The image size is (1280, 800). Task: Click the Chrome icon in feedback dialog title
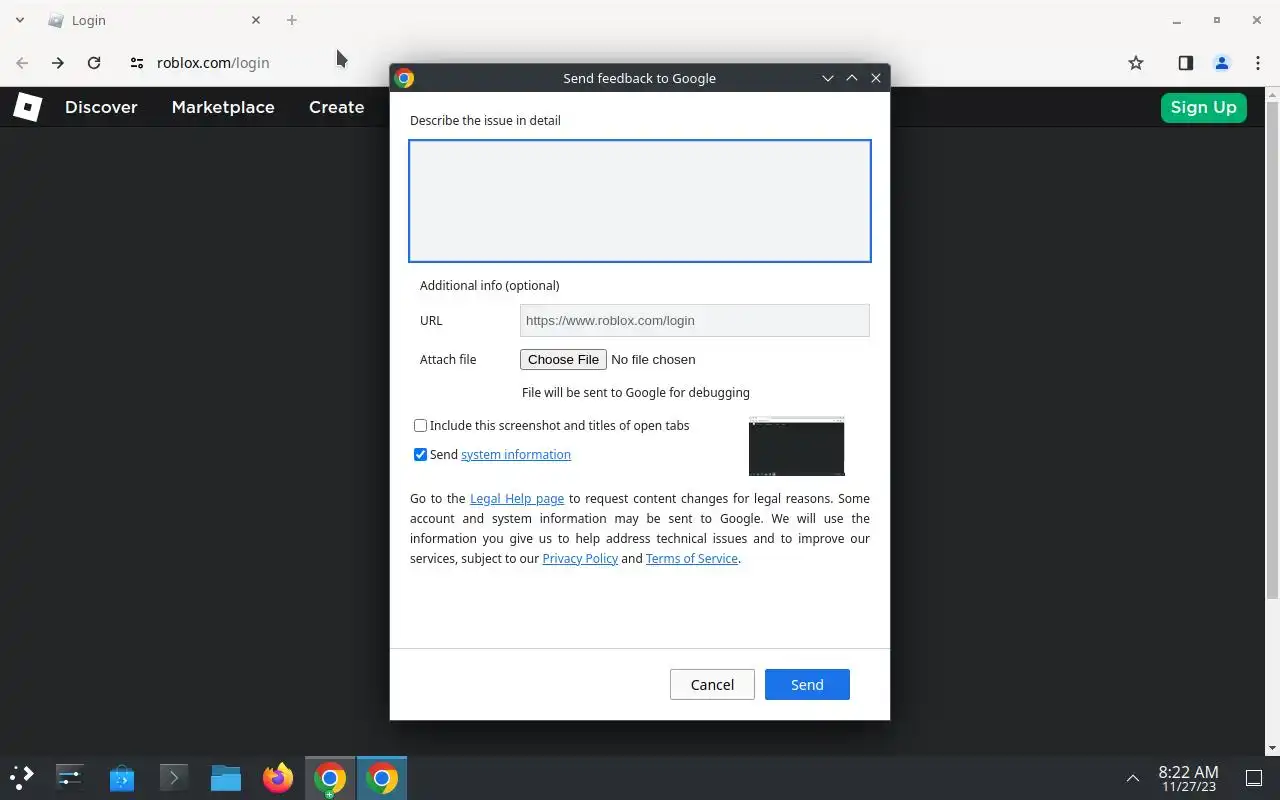coord(405,78)
